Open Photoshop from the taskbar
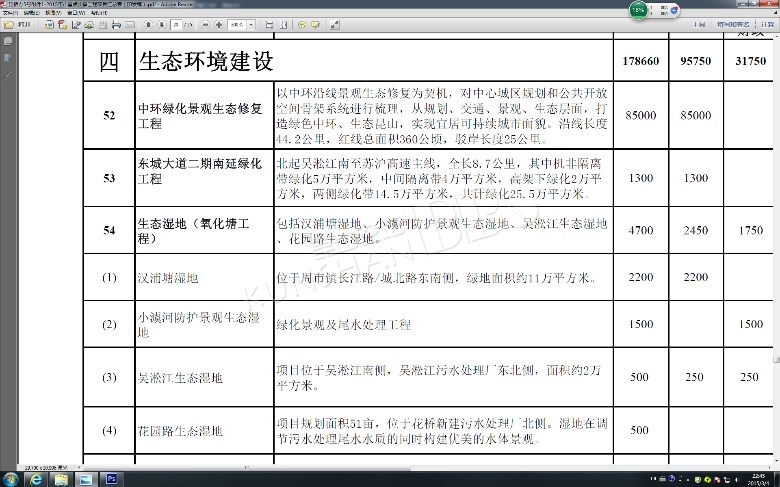This screenshot has height=487, width=780. click(x=111, y=480)
